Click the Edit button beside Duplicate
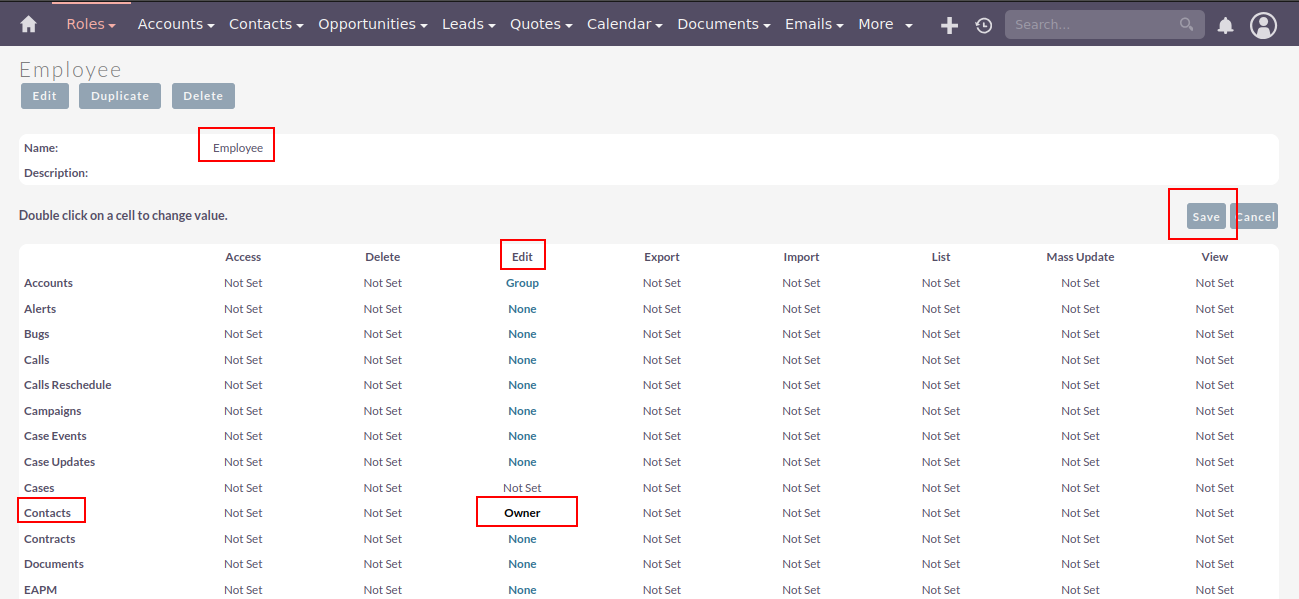The height and width of the screenshot is (599, 1299). coord(45,96)
